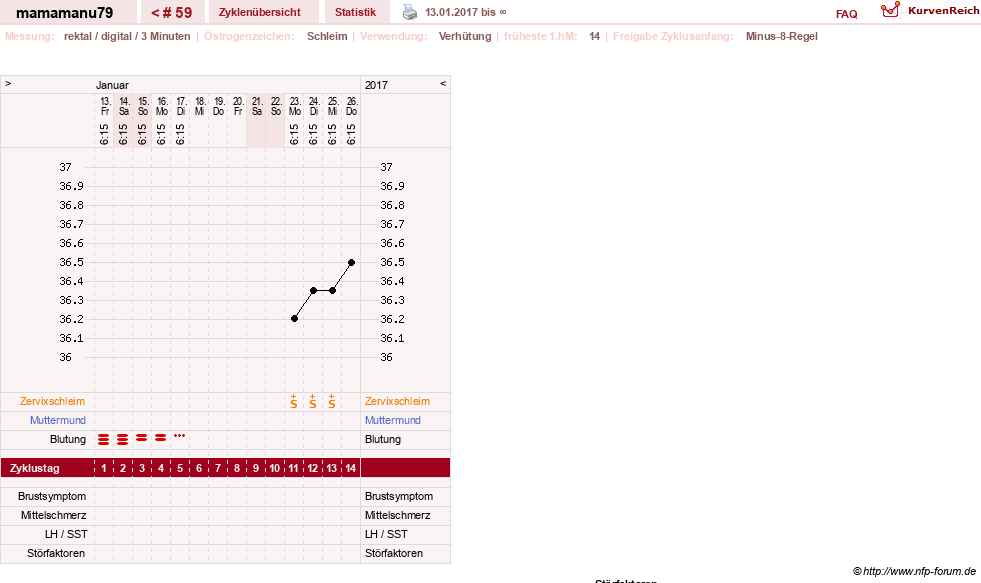Open the Zyklenübersicht tab
Image resolution: width=981 pixels, height=583 pixels.
[x=260, y=13]
